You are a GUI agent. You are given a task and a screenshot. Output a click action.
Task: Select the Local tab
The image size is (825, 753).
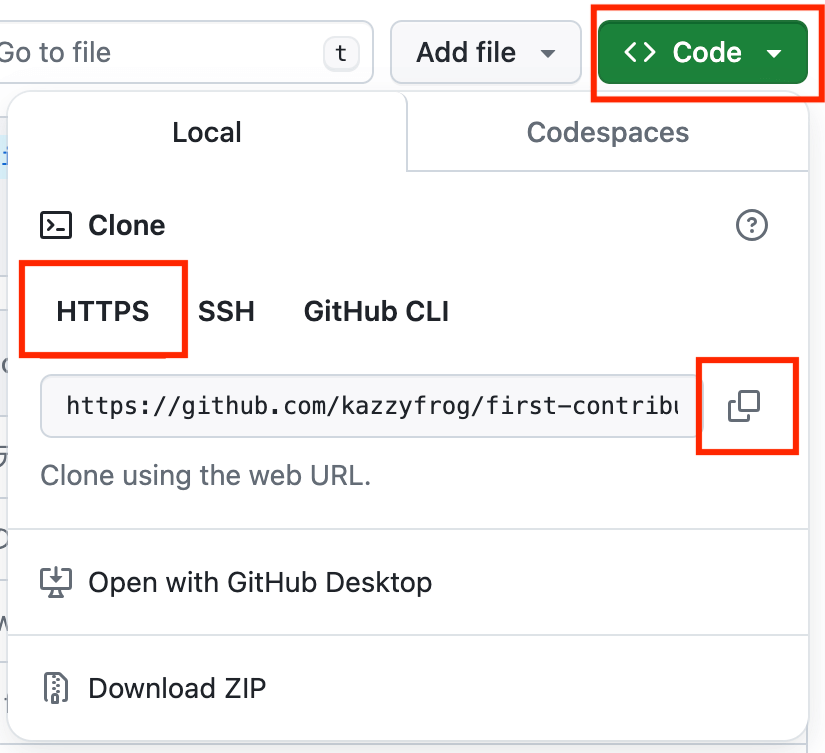(x=207, y=132)
